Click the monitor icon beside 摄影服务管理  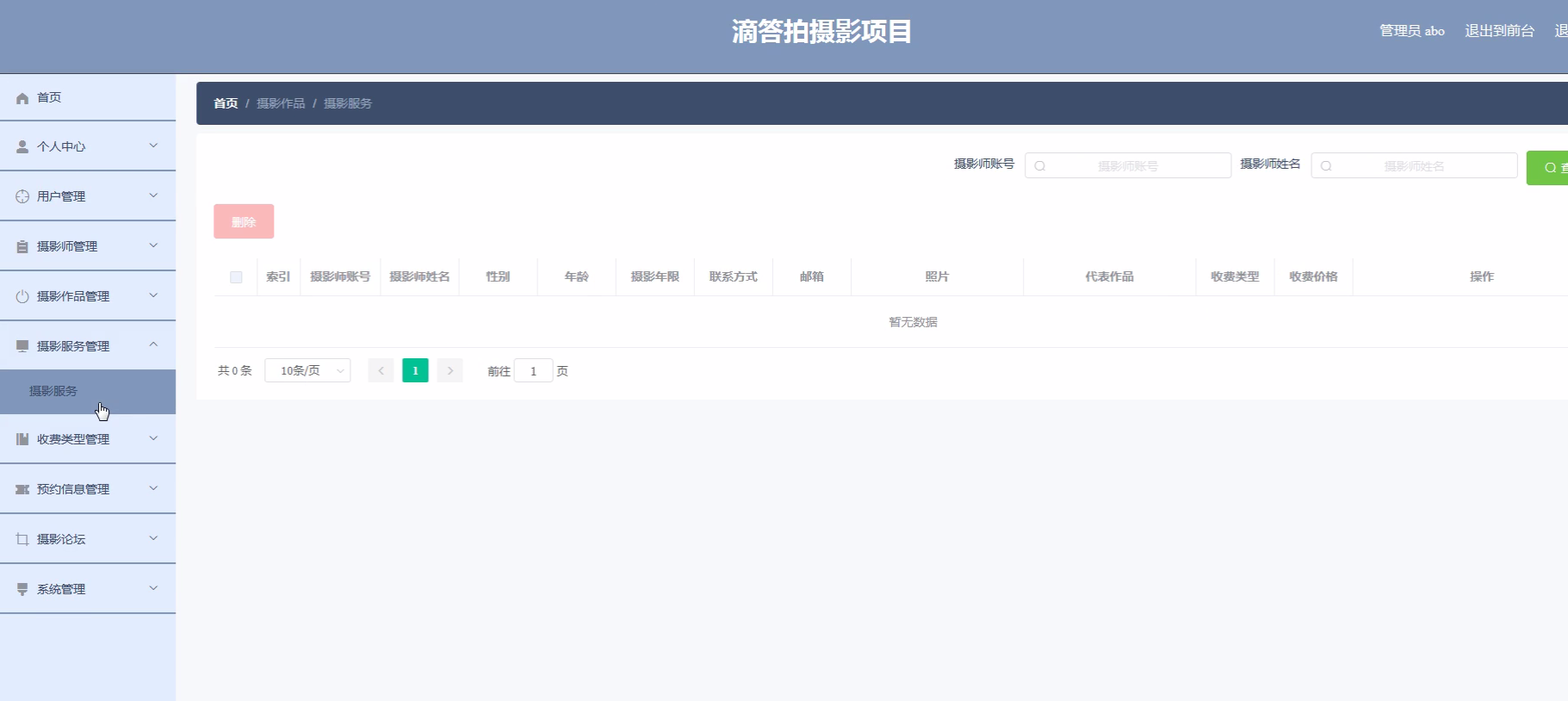[x=22, y=346]
